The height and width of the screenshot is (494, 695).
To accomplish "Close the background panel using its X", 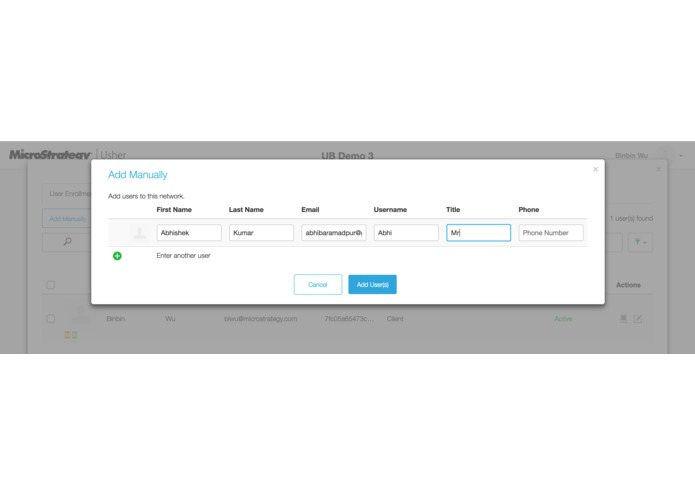I will 658,169.
